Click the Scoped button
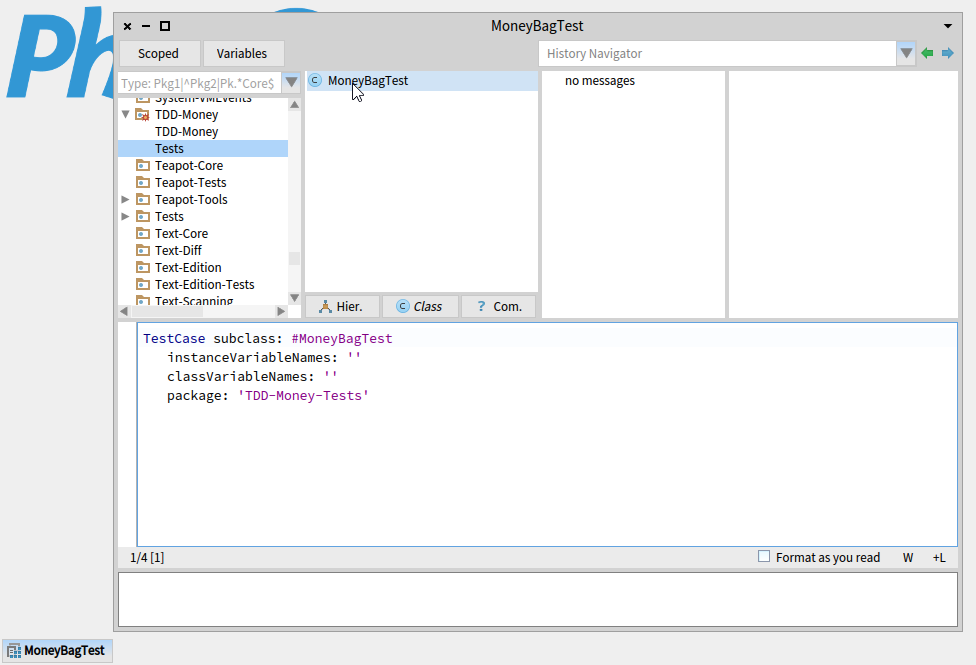The height and width of the screenshot is (665, 976). (160, 54)
